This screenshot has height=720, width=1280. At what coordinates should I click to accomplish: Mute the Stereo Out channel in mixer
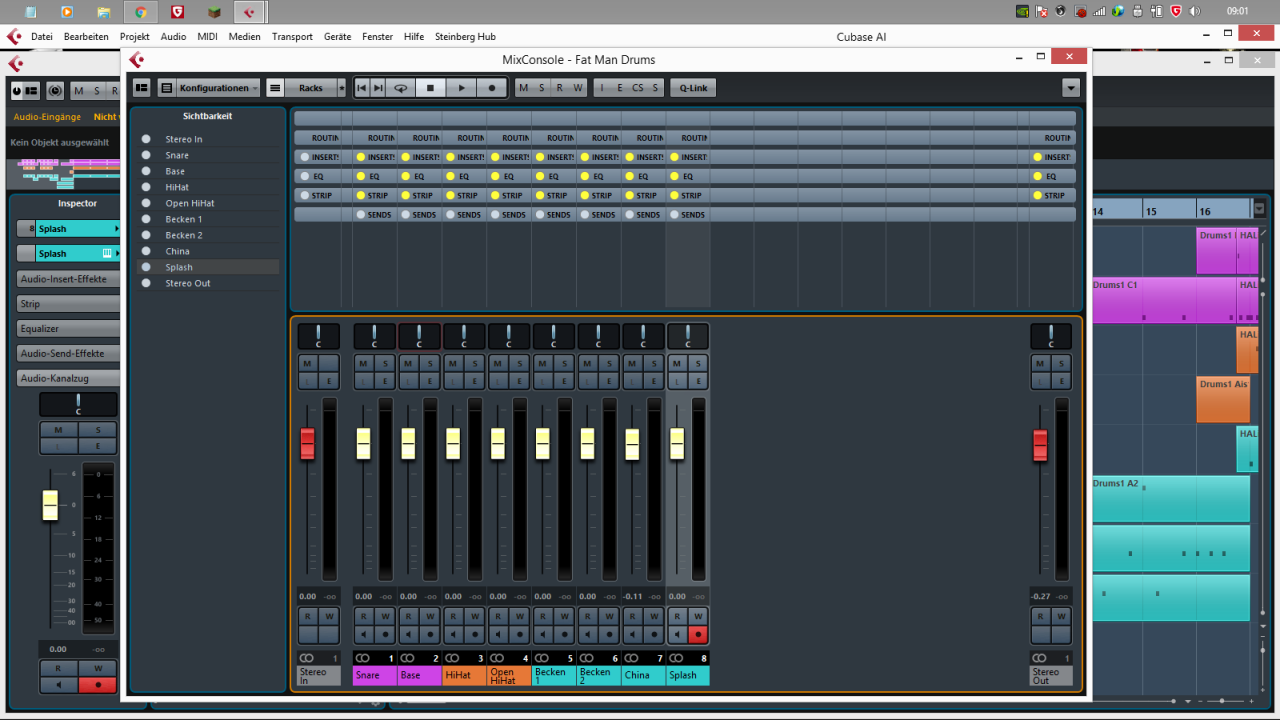1040,364
